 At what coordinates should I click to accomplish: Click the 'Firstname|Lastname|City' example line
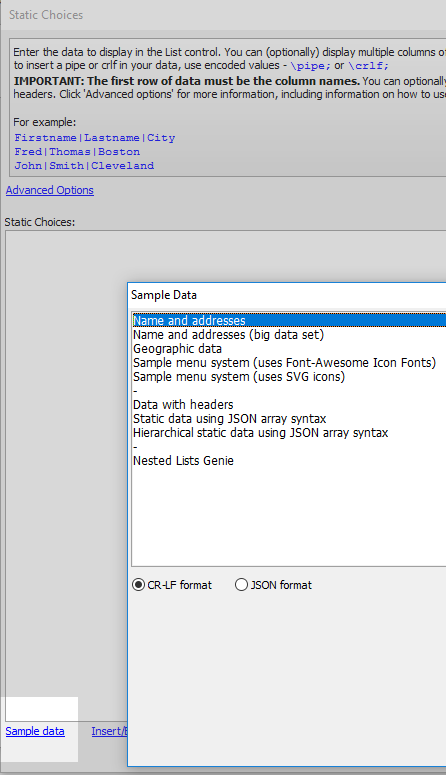point(94,138)
